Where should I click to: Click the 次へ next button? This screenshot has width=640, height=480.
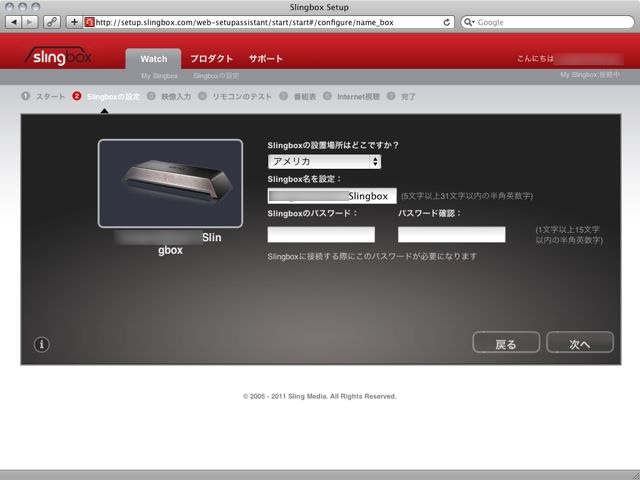coord(580,342)
